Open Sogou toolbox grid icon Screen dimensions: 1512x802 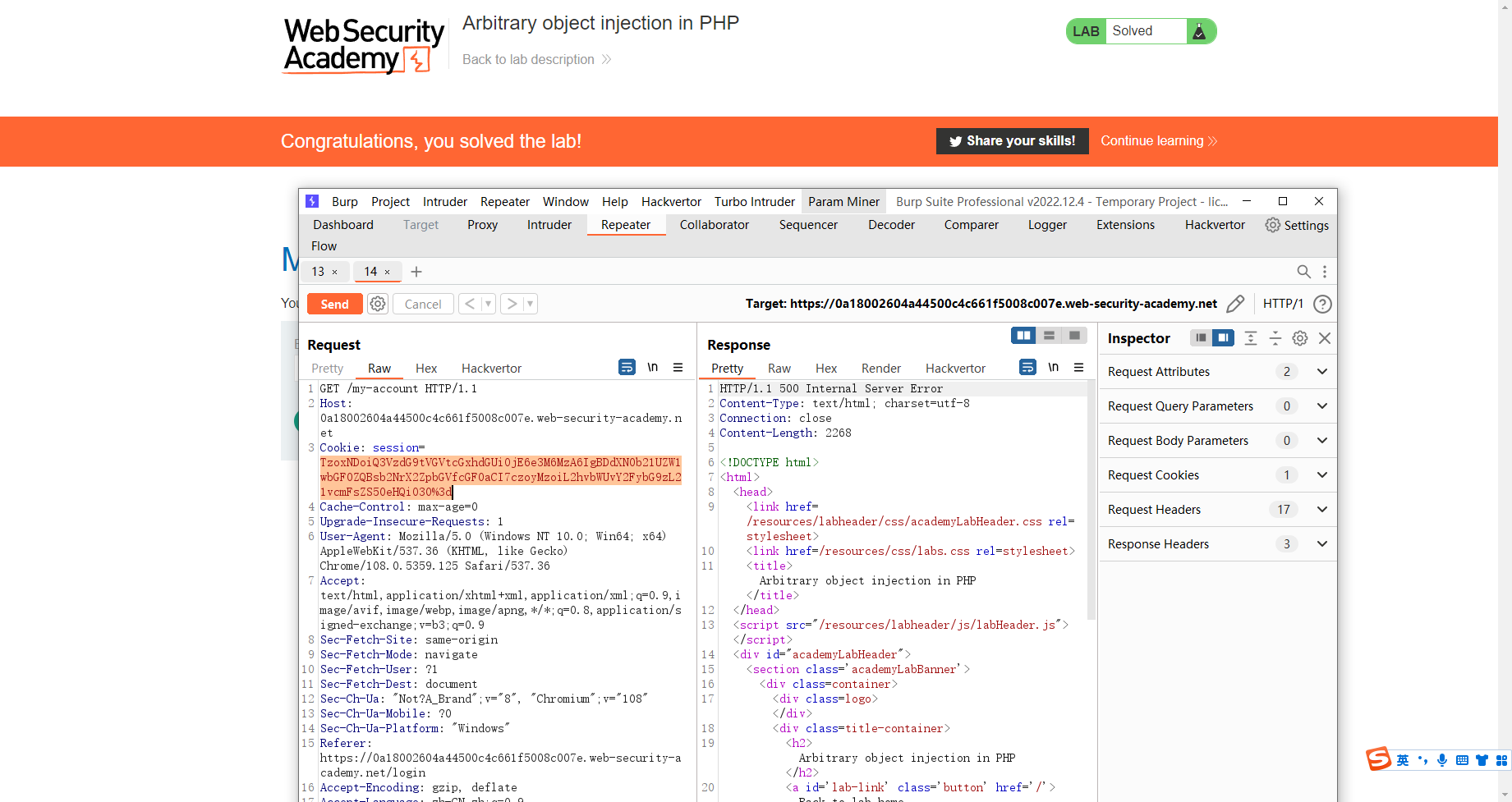pyautogui.click(x=1501, y=760)
